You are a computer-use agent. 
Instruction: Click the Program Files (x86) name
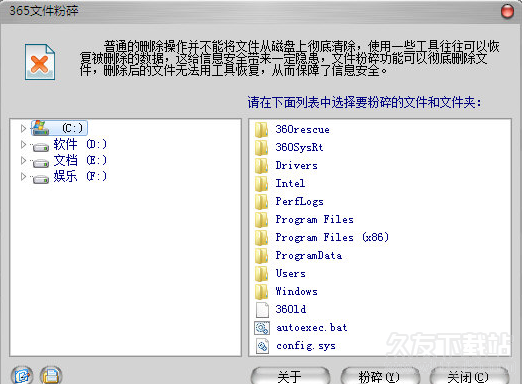pos(332,237)
